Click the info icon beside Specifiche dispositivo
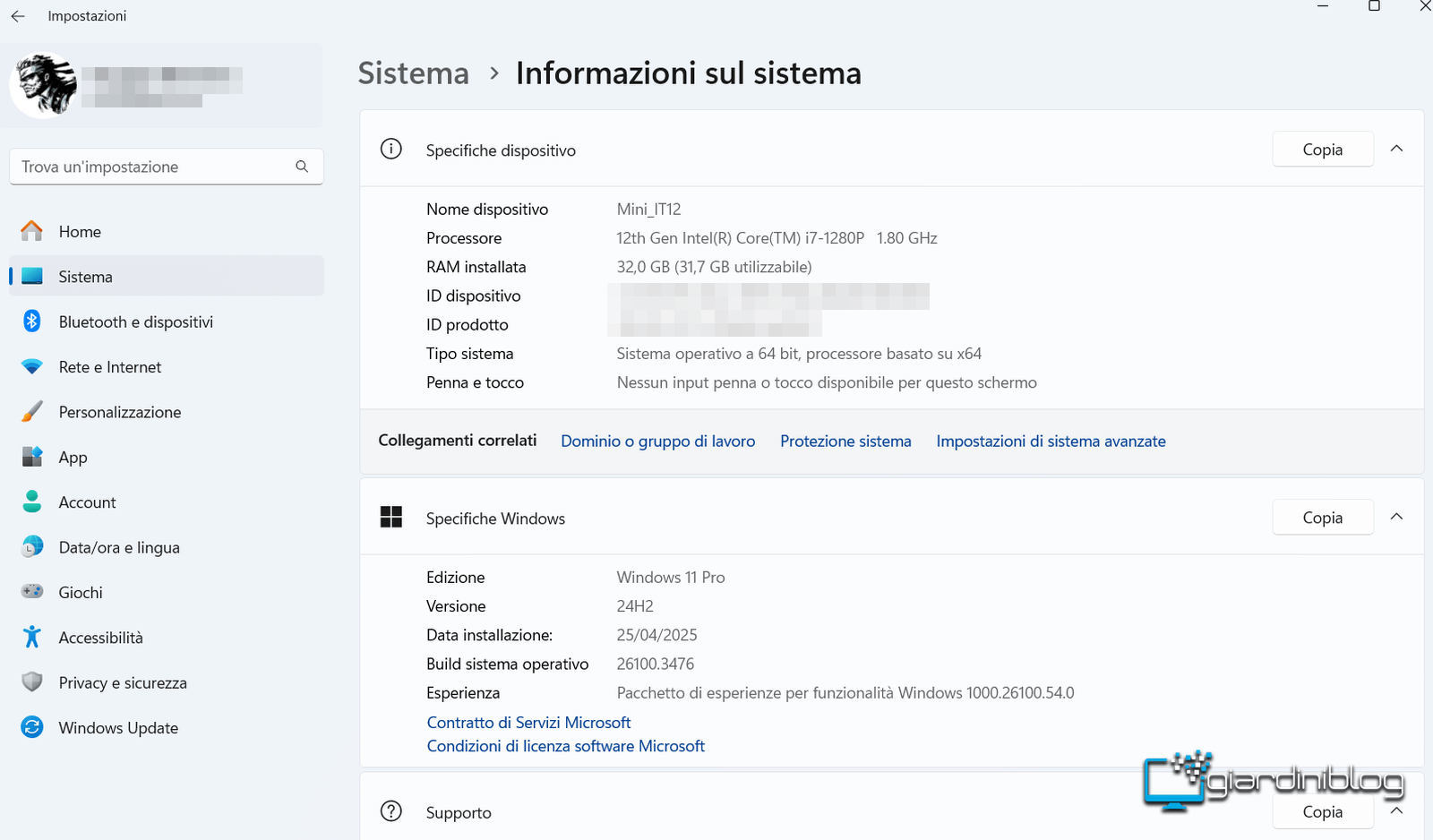The image size is (1433, 840). (x=391, y=150)
